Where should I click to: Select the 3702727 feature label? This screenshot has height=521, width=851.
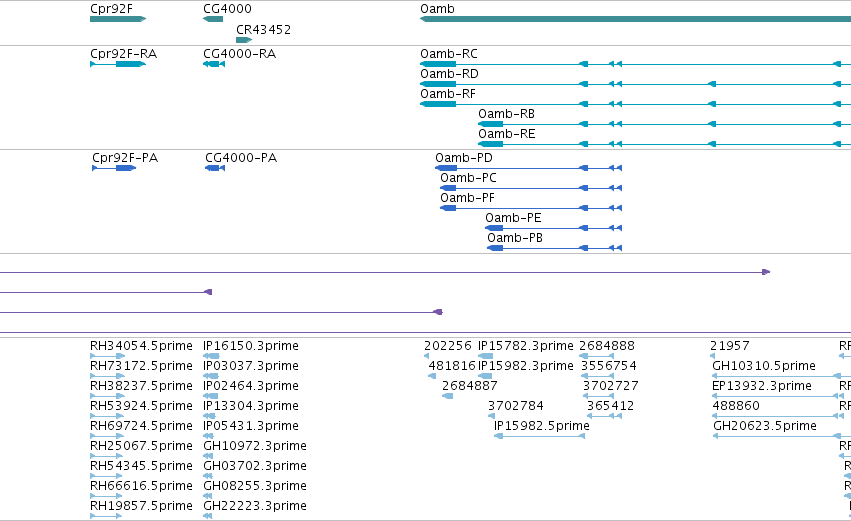611,386
